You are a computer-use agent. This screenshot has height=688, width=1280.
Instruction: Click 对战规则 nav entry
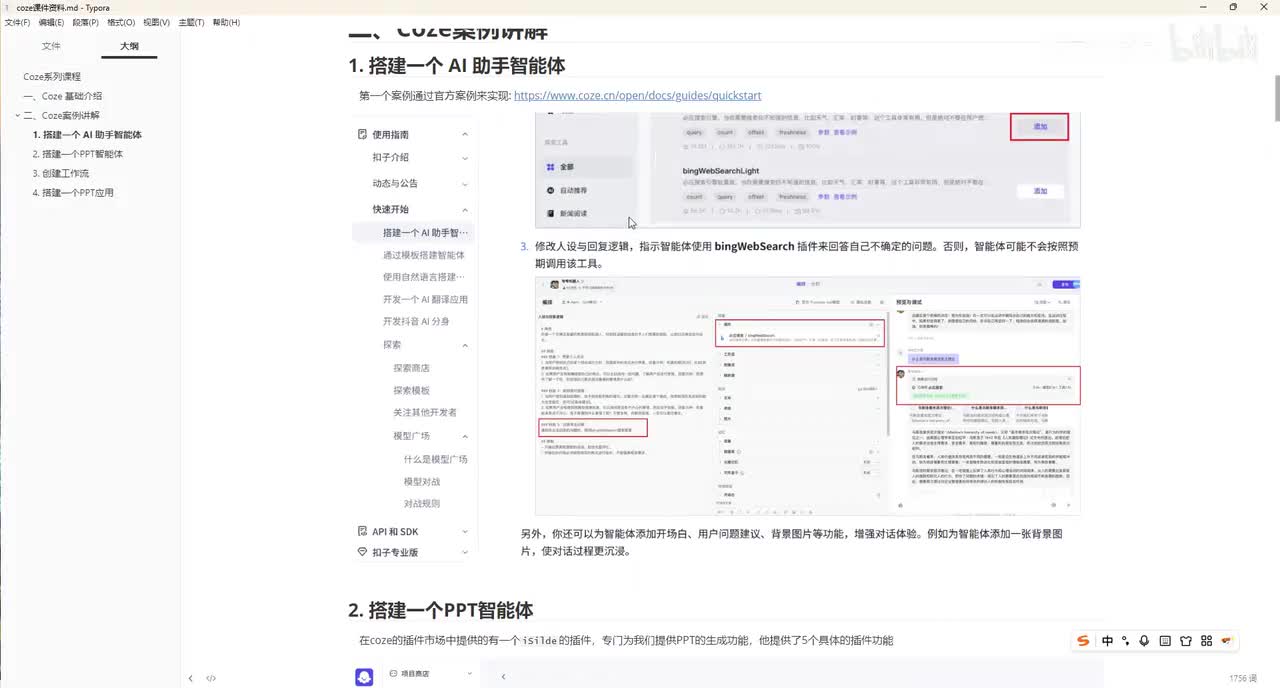pyautogui.click(x=421, y=503)
